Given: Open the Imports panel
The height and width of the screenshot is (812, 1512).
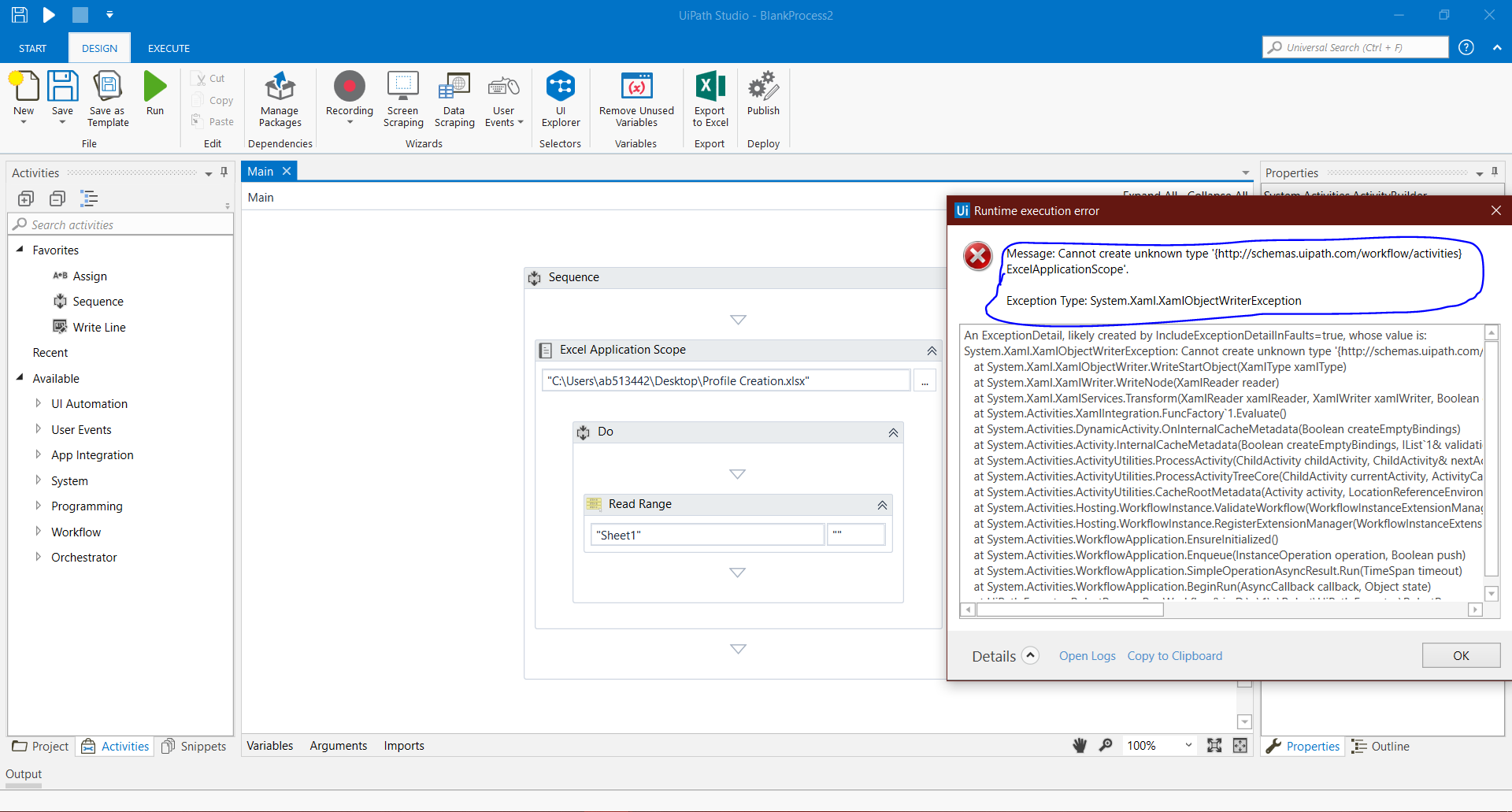Looking at the screenshot, I should [404, 745].
